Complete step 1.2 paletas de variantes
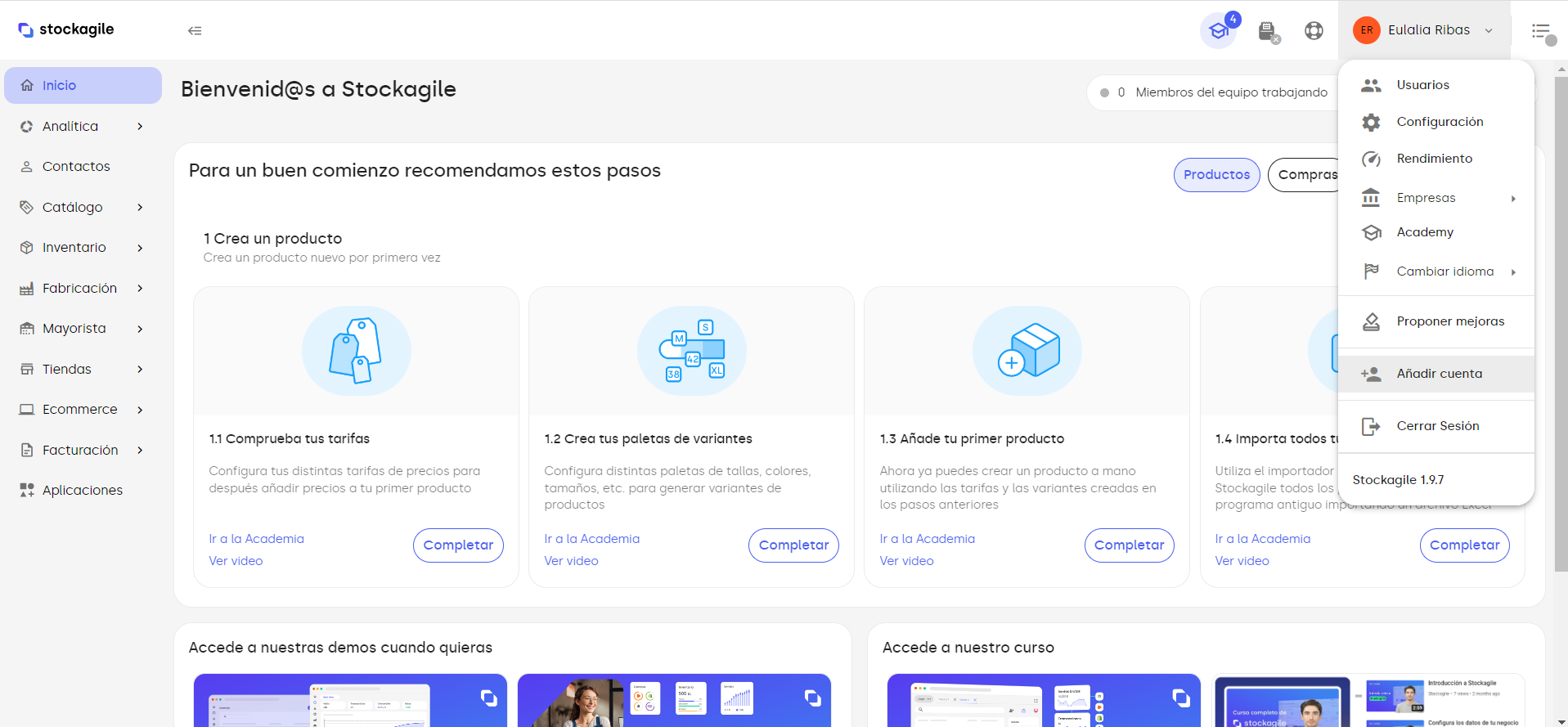Screen dimensions: 1568x727 (x=793, y=545)
